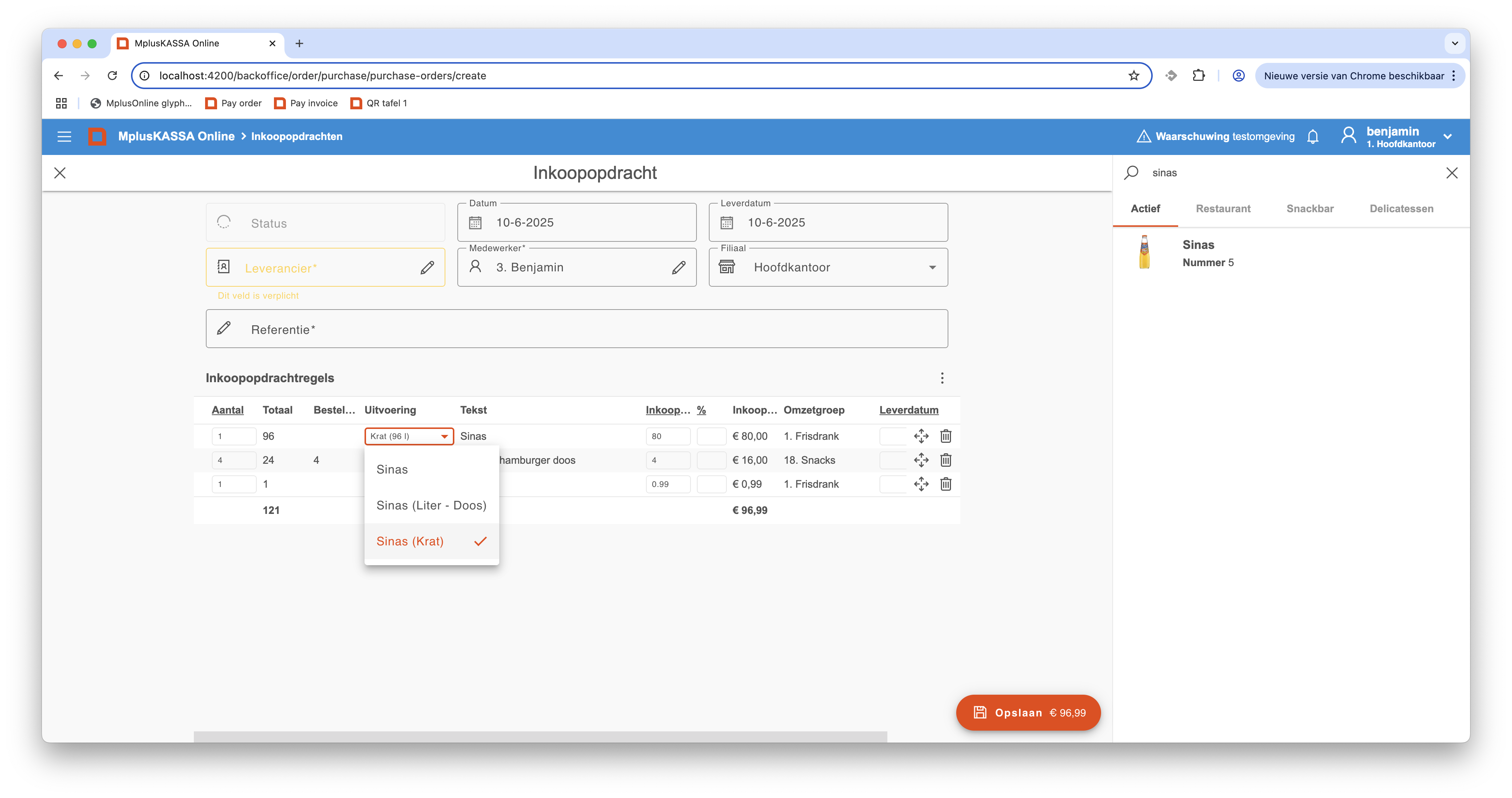Click the warning triangle icon
This screenshot has height=798, width=1512.
[1143, 136]
